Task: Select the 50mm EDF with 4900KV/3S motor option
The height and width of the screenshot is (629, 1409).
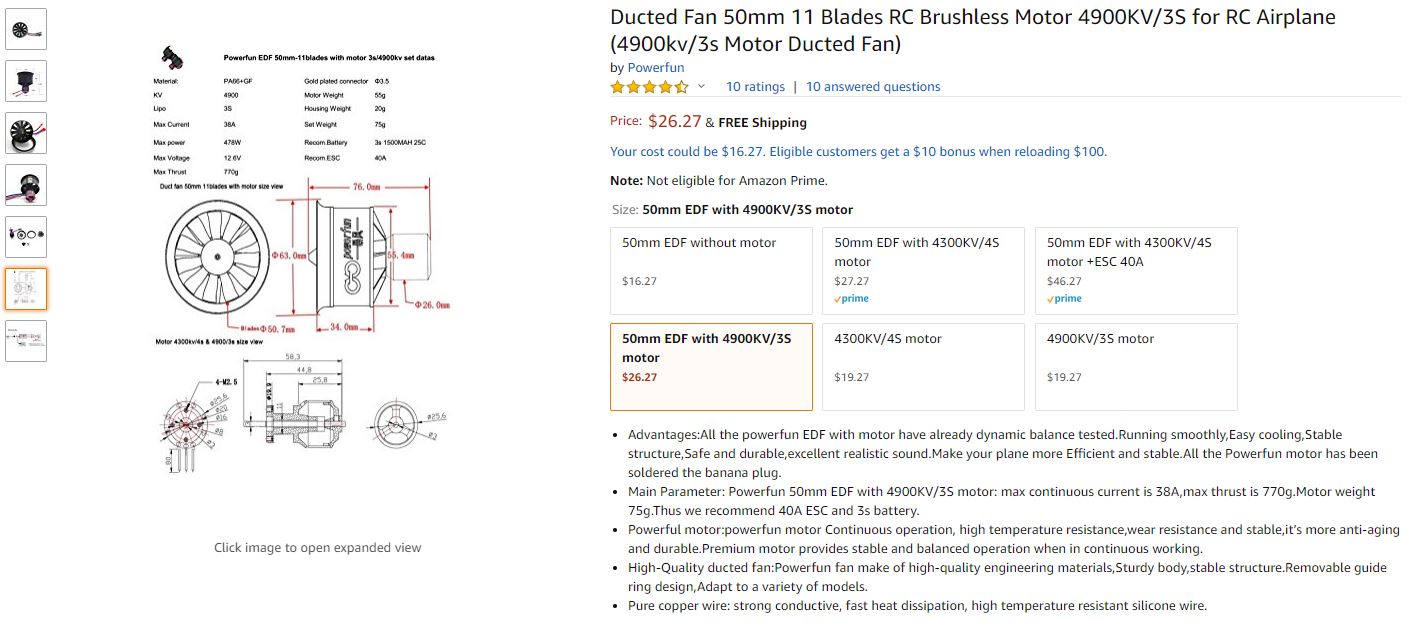Action: (x=711, y=366)
